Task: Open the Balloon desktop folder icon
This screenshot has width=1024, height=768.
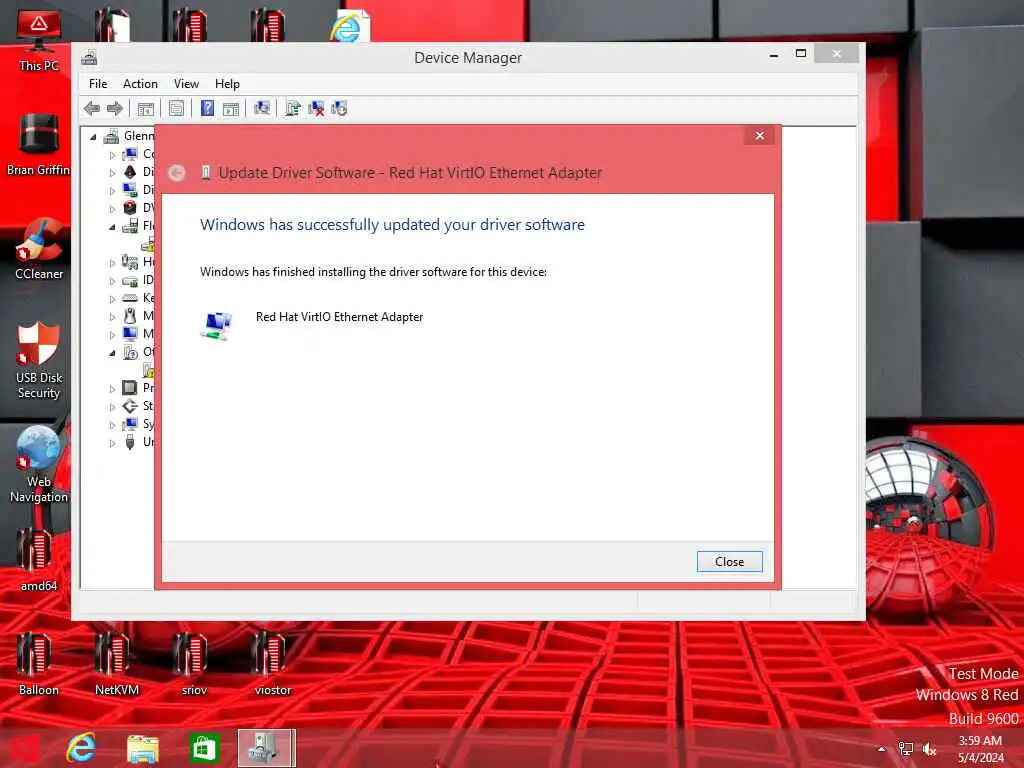Action: (x=39, y=664)
